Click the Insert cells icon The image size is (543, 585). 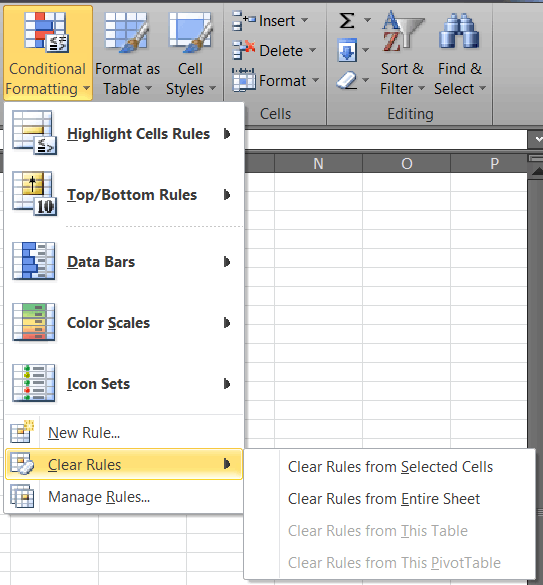(243, 21)
